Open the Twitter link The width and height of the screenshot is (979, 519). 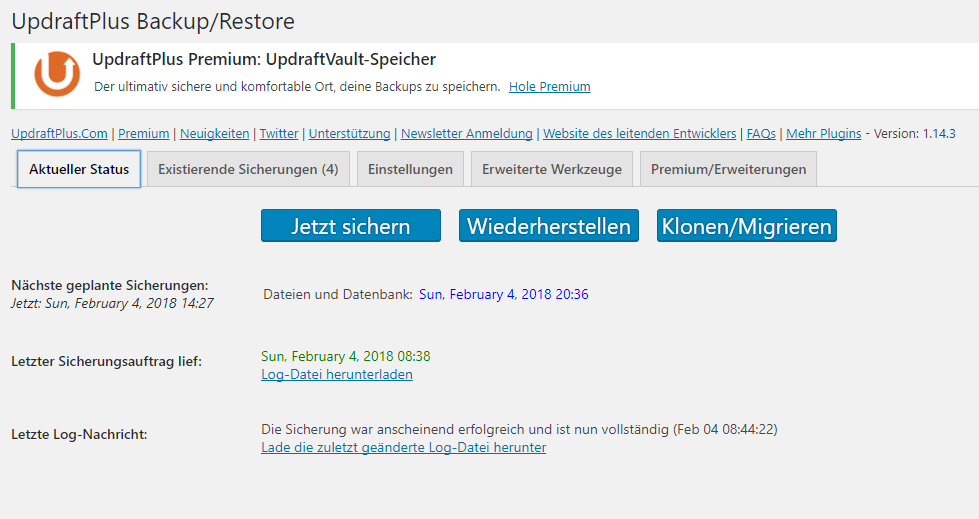click(279, 134)
